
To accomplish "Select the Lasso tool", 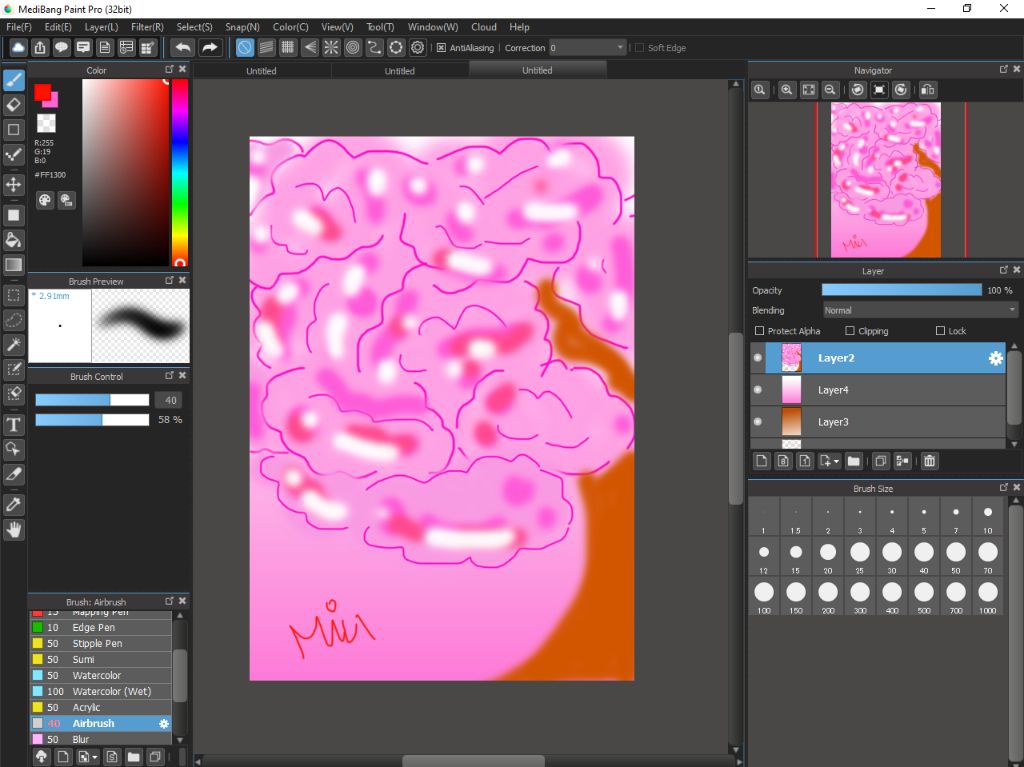I will [13, 320].
